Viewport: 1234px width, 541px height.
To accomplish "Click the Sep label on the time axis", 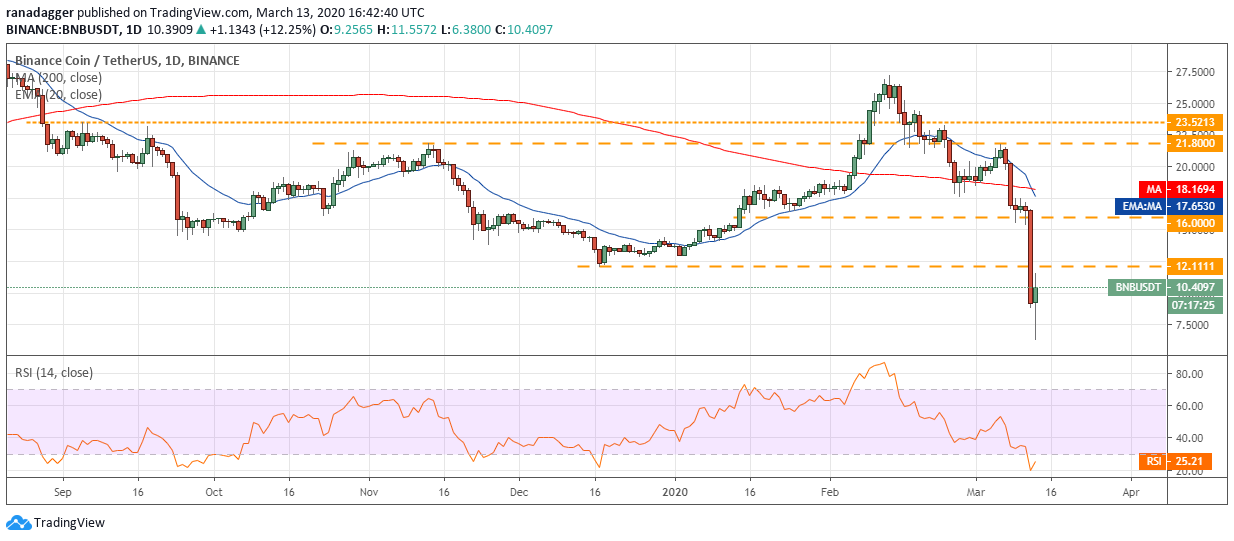I will (62, 492).
